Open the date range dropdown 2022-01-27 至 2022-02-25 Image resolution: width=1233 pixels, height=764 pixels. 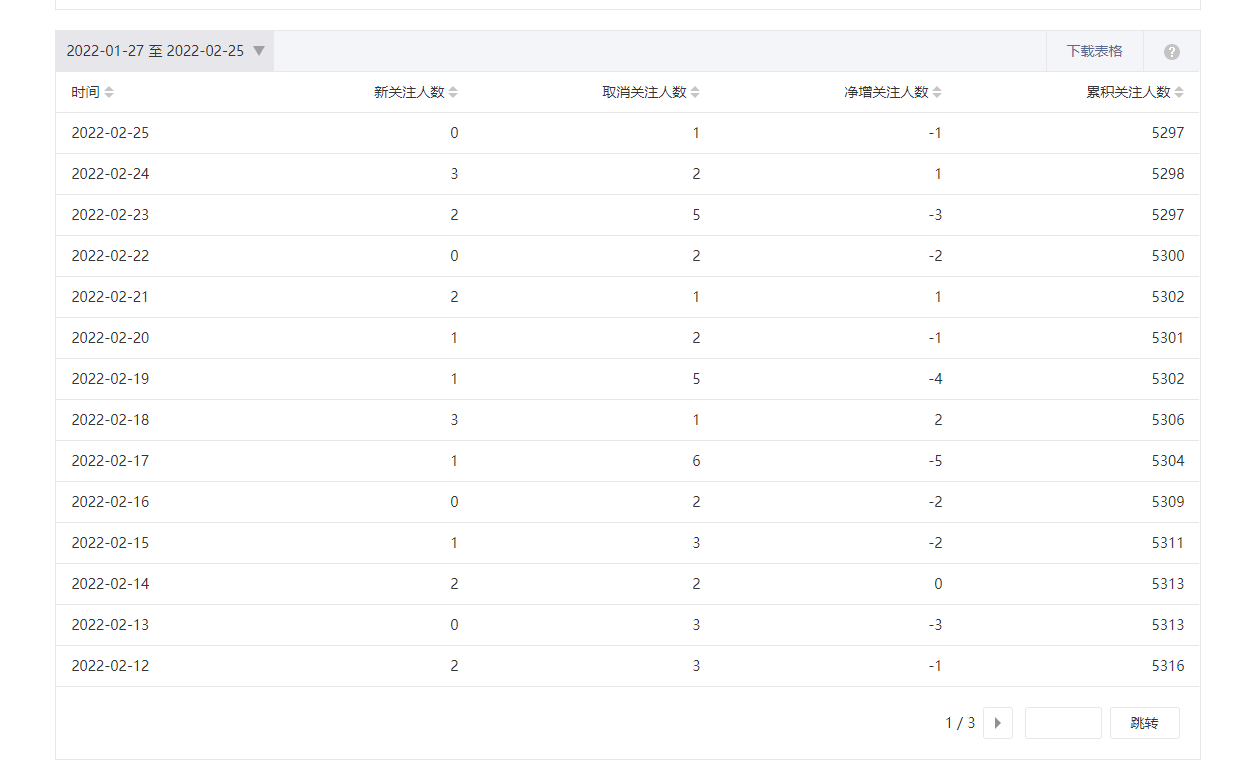point(165,51)
